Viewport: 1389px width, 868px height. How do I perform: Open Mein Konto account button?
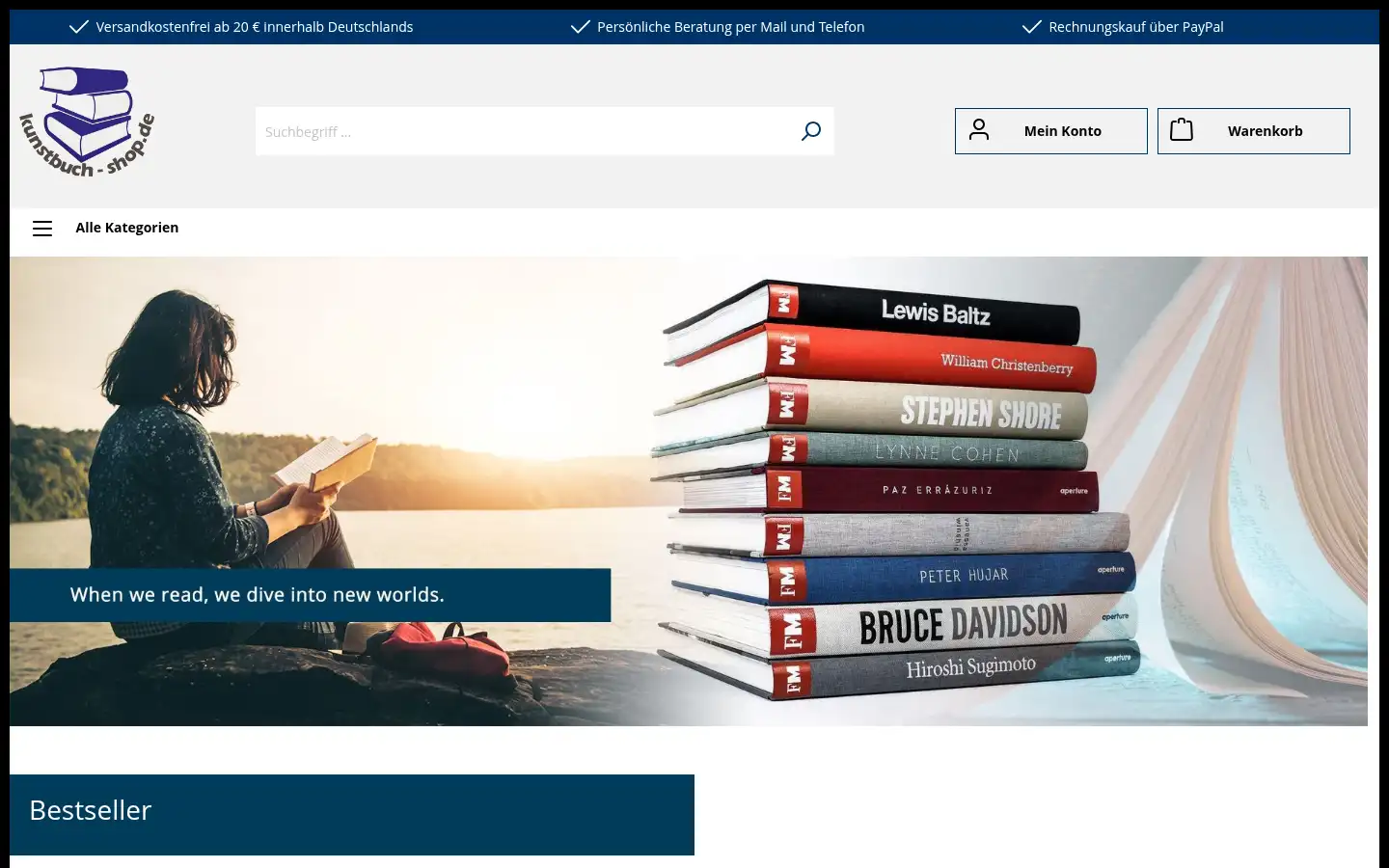[1051, 131]
